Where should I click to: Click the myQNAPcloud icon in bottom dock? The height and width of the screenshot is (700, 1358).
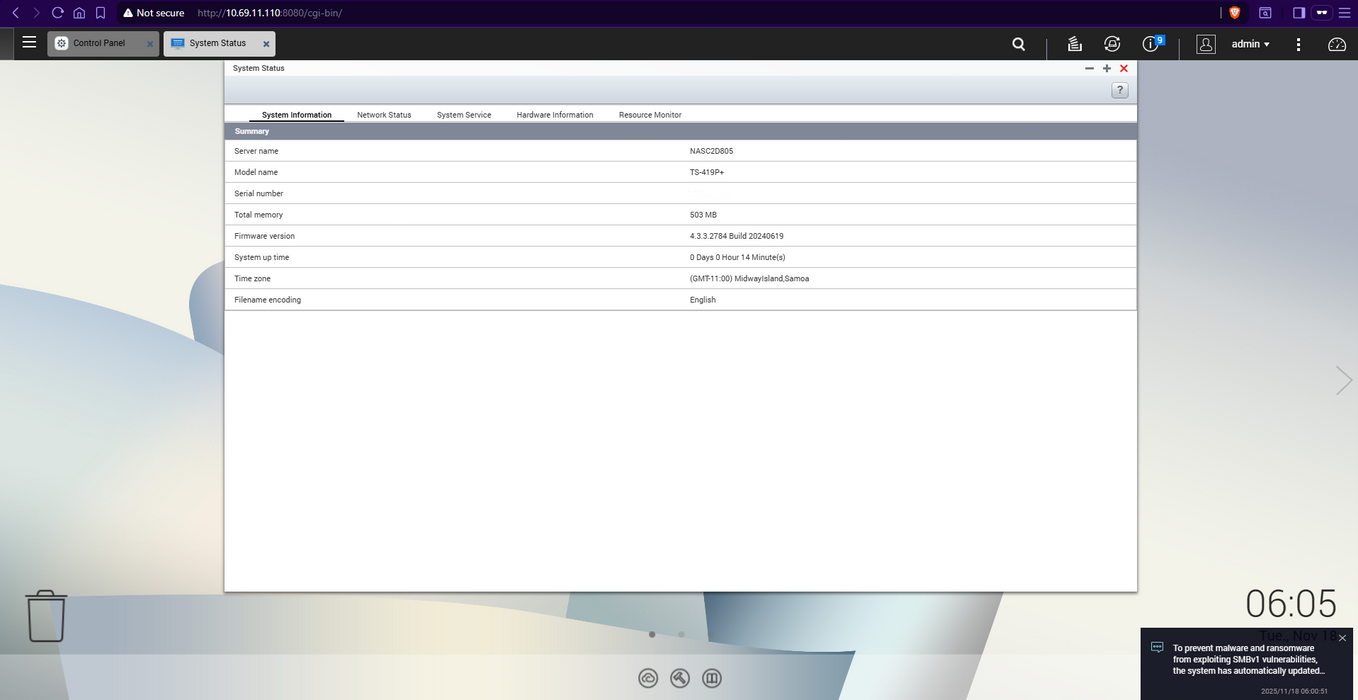[x=648, y=678]
